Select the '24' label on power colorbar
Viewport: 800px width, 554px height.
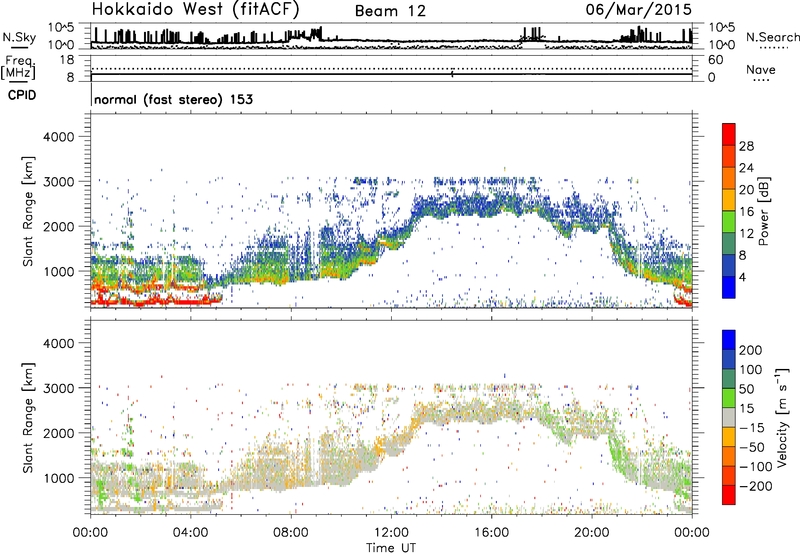coord(746,168)
